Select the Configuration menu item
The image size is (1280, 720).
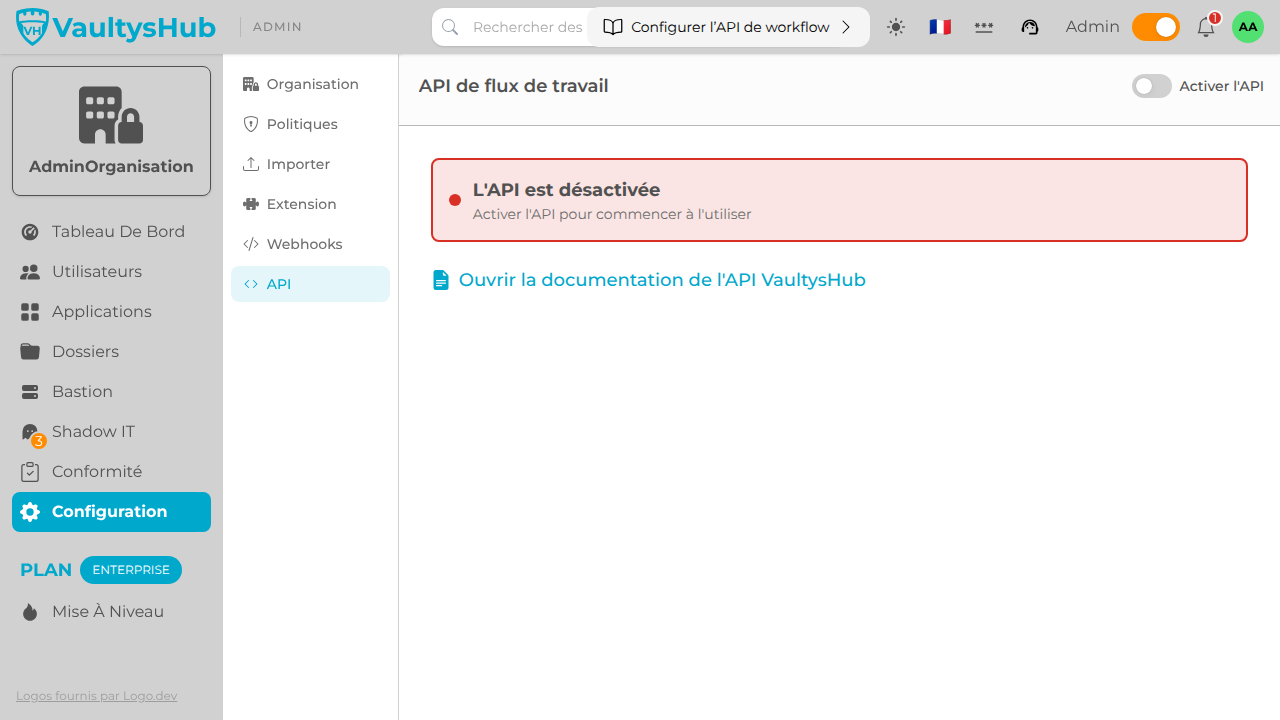tap(111, 512)
